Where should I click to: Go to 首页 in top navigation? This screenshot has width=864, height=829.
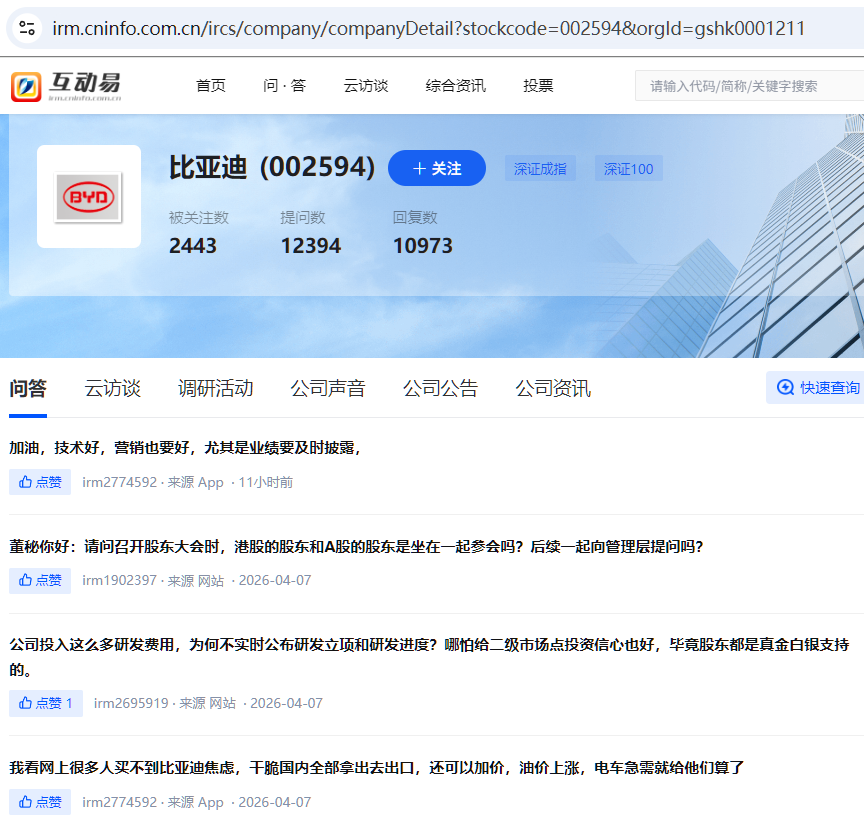pyautogui.click(x=210, y=85)
